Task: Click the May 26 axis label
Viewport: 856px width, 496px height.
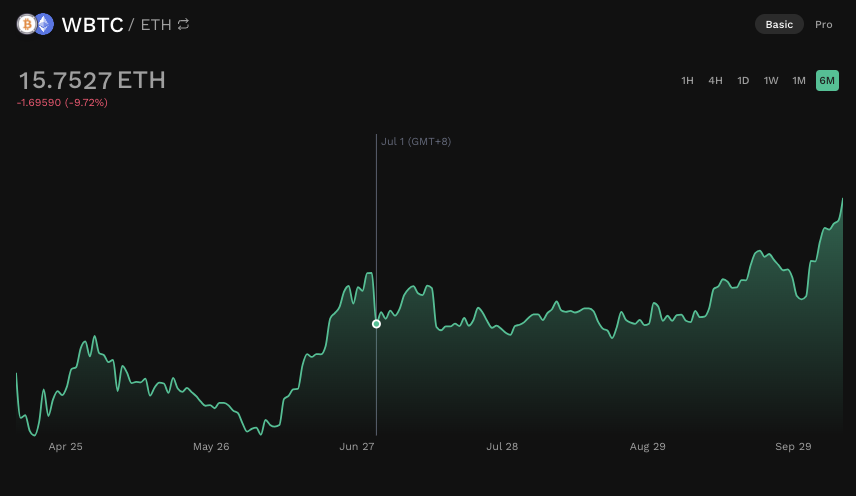Action: [x=211, y=446]
